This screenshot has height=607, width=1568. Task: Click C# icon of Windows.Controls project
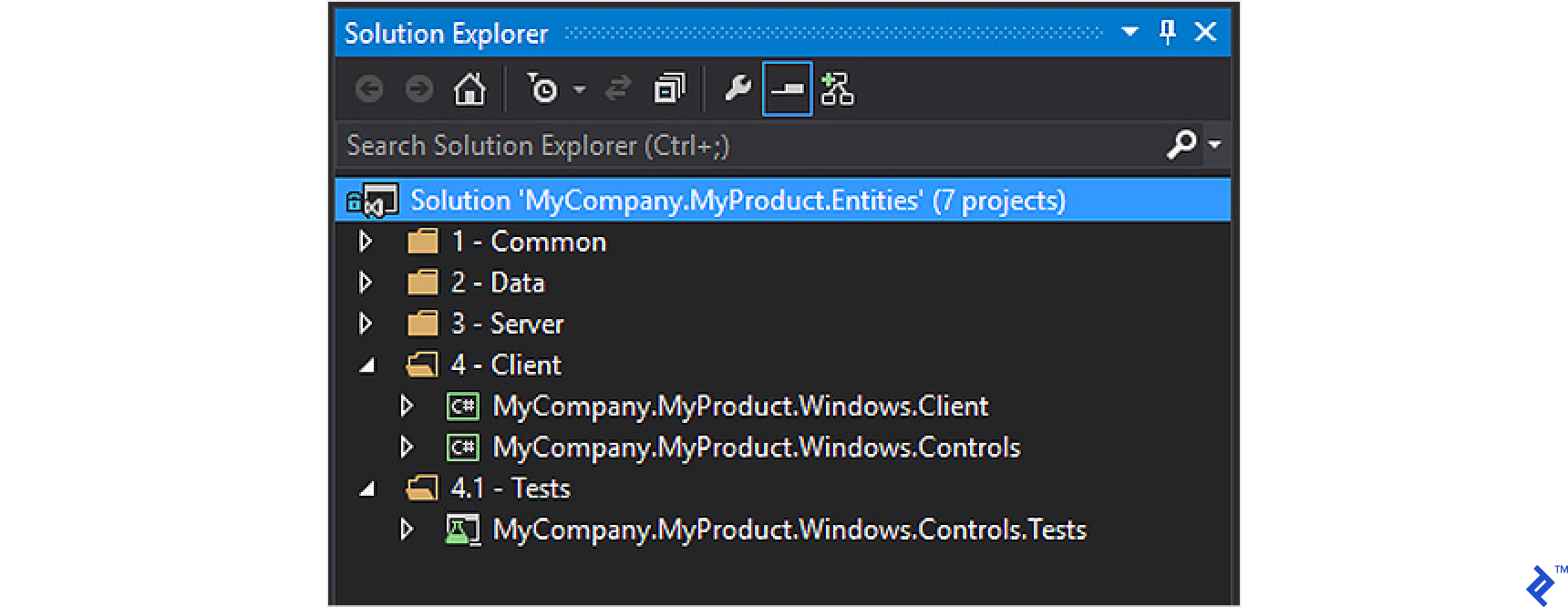(463, 447)
